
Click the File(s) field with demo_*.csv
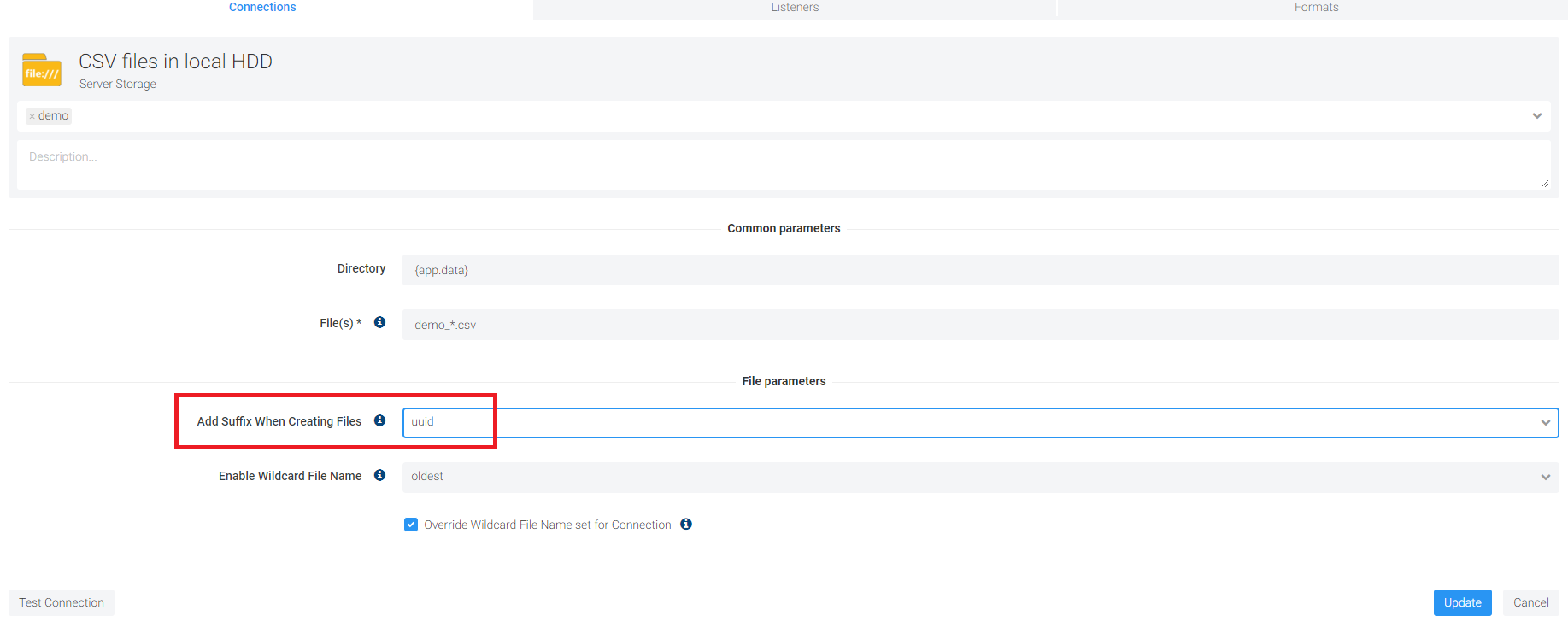coord(979,325)
